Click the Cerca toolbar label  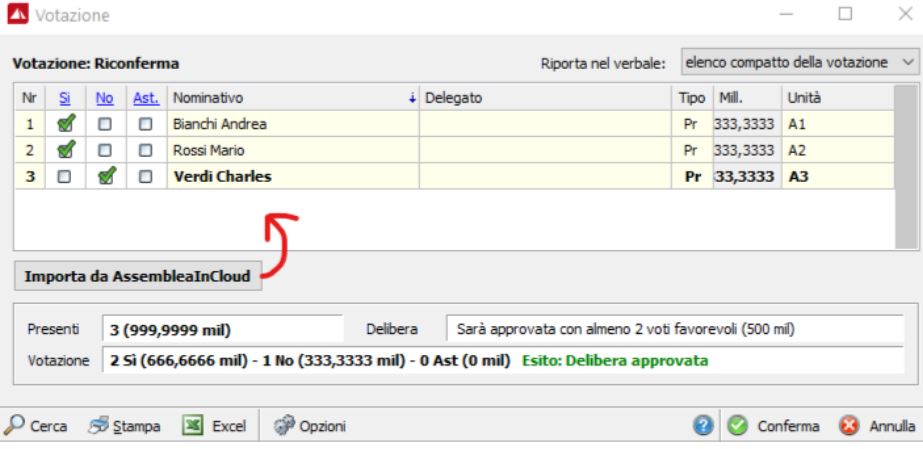point(48,426)
